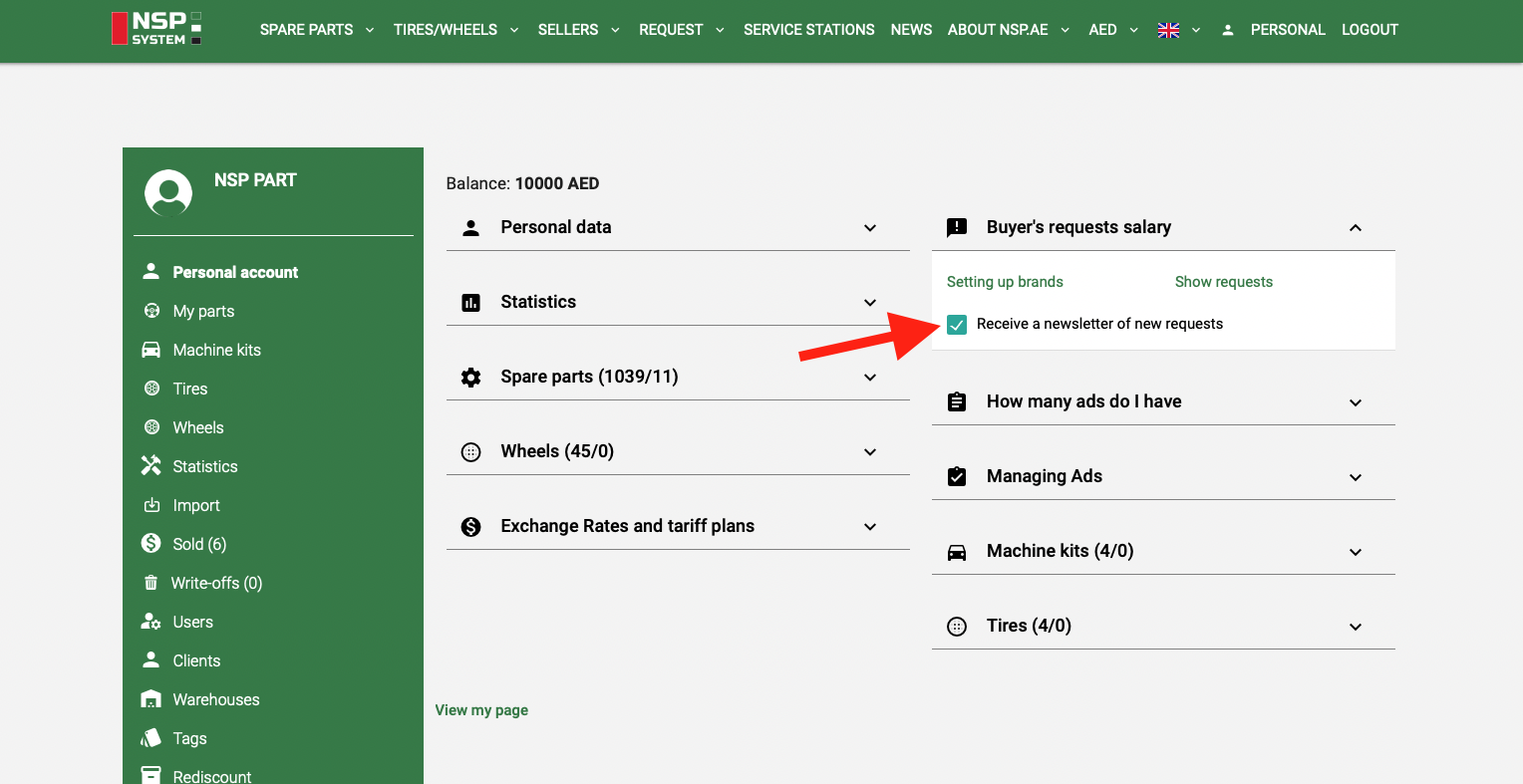Click the Machine kits car icon in sidebar
1523x784 pixels.
(152, 350)
